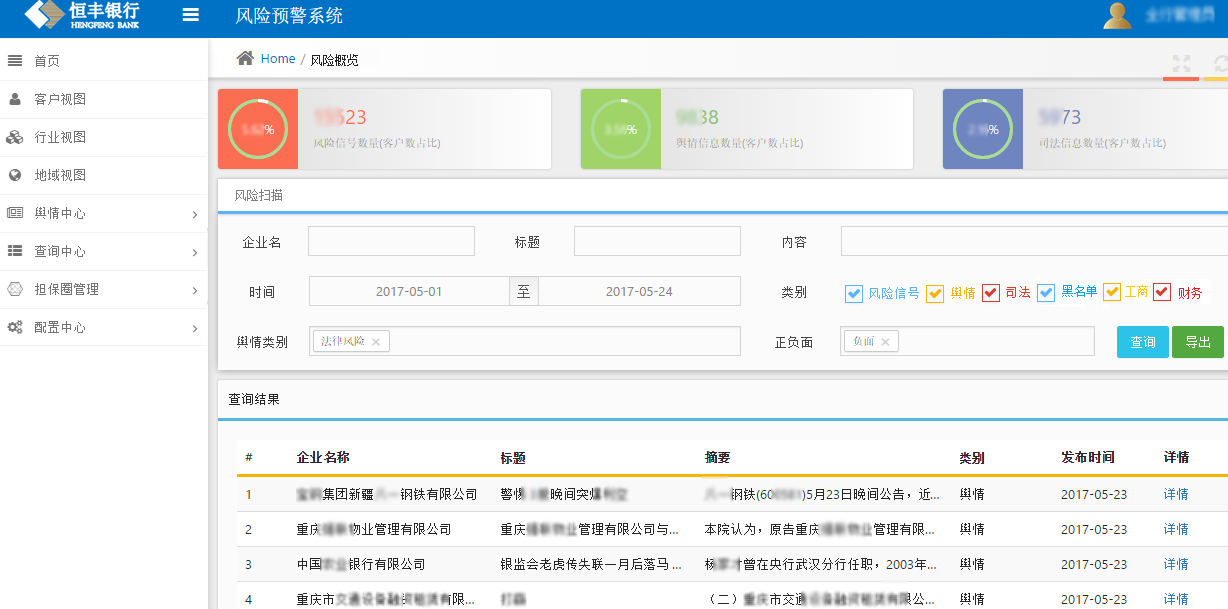Click the 恒丰银行 logo
1228x609 pixels.
(x=82, y=15)
